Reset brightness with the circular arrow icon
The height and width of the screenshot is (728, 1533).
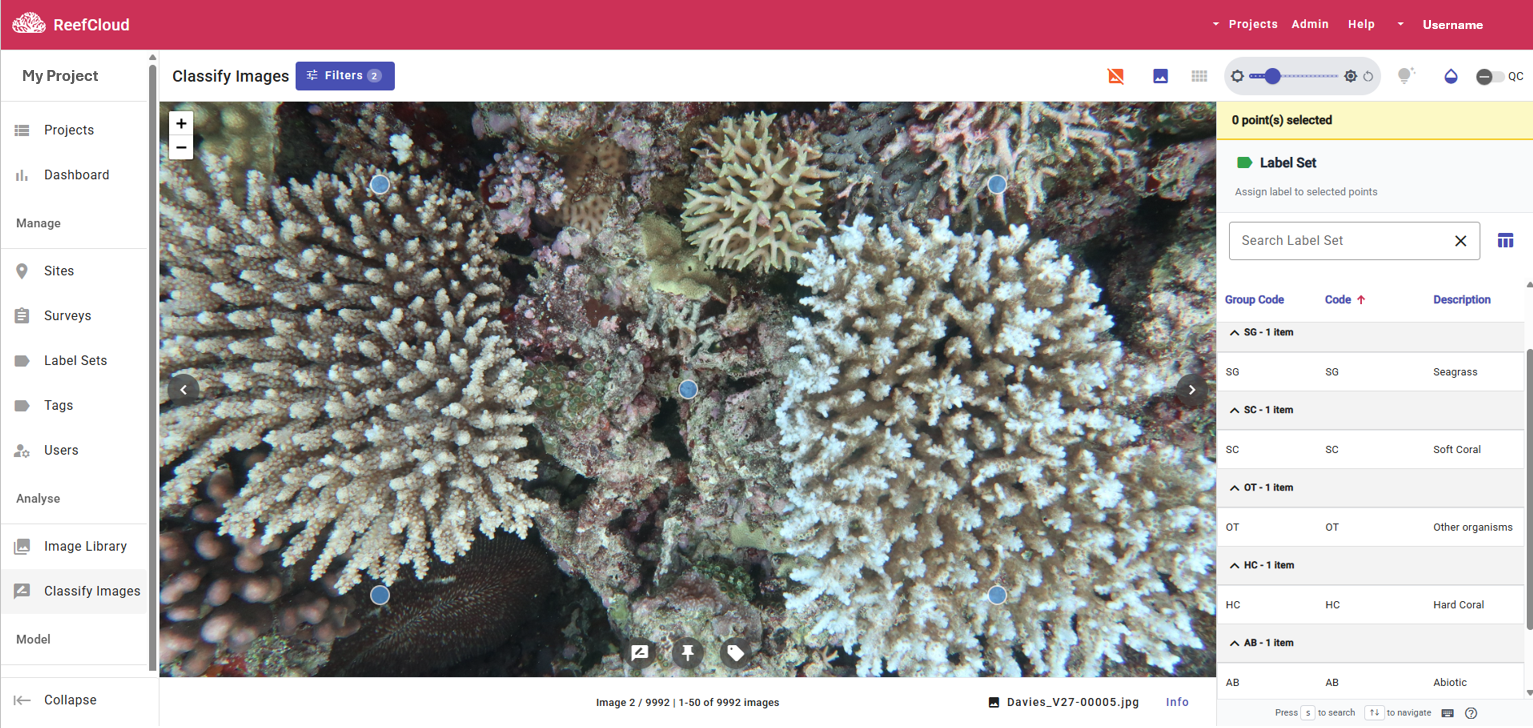click(1368, 76)
